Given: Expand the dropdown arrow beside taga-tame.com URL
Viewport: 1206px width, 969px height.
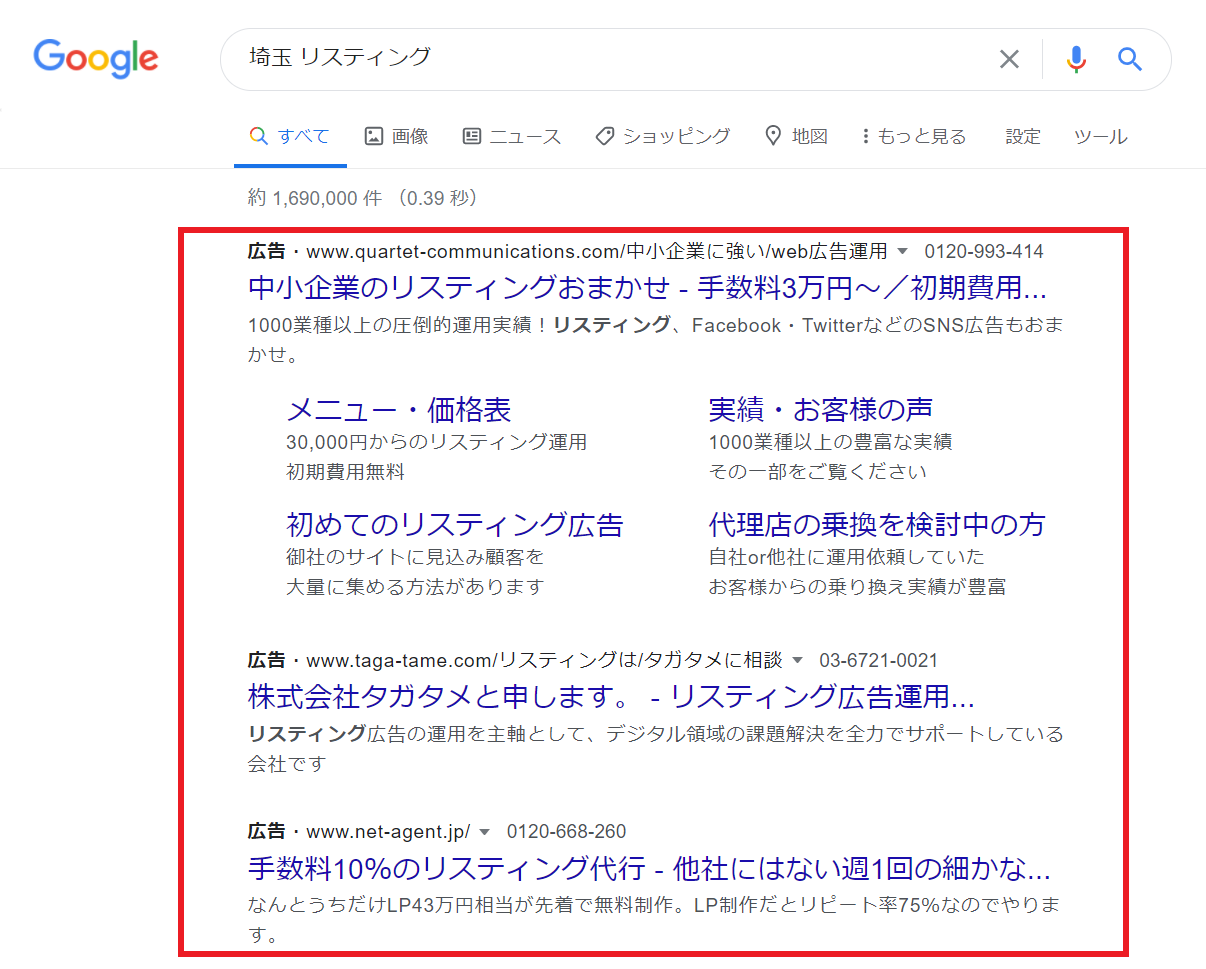Looking at the screenshot, I should pyautogui.click(x=797, y=660).
